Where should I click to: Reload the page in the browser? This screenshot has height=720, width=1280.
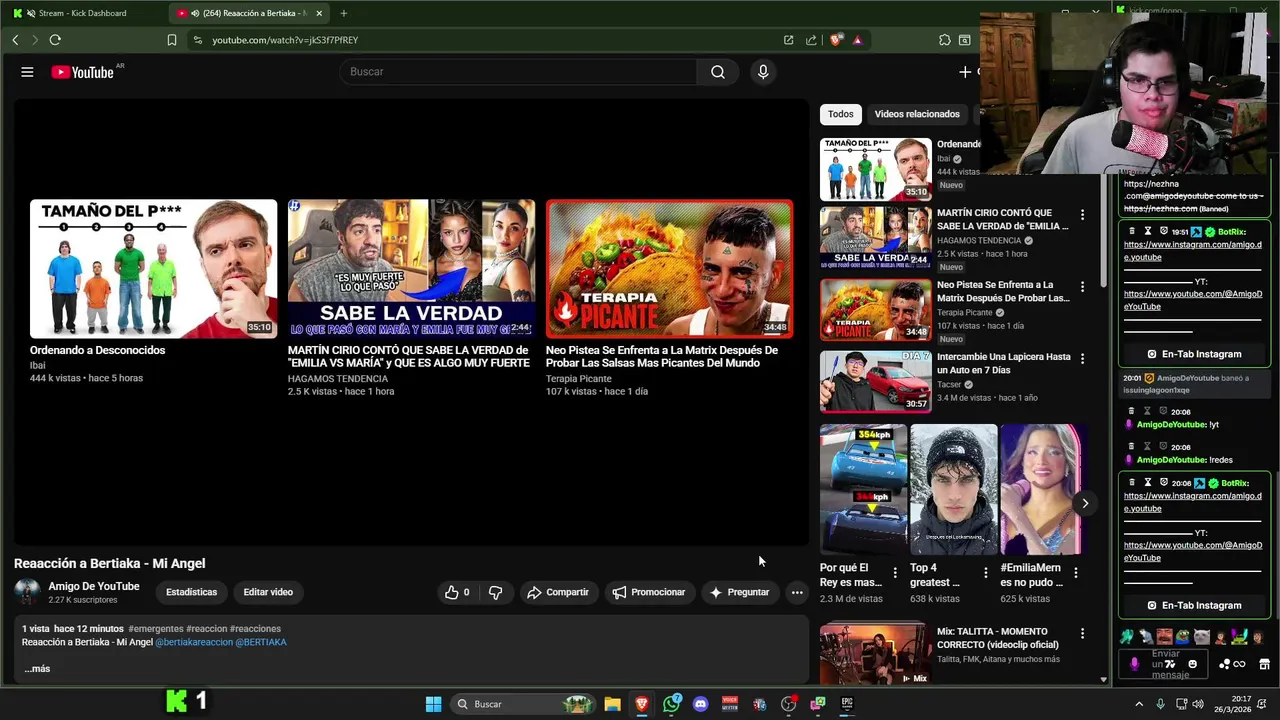55,40
